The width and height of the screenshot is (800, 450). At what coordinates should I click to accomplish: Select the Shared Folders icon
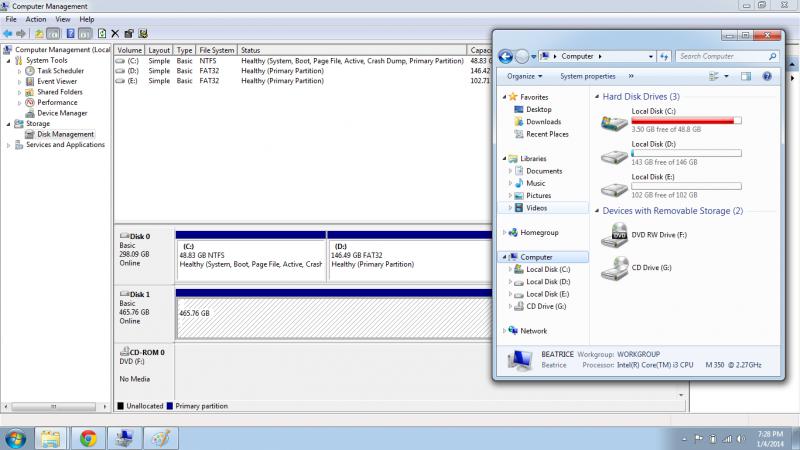30,92
